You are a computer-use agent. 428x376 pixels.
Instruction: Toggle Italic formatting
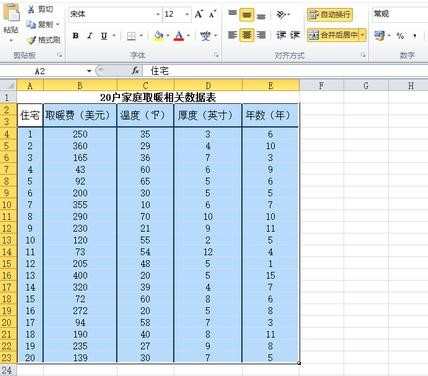click(x=90, y=36)
